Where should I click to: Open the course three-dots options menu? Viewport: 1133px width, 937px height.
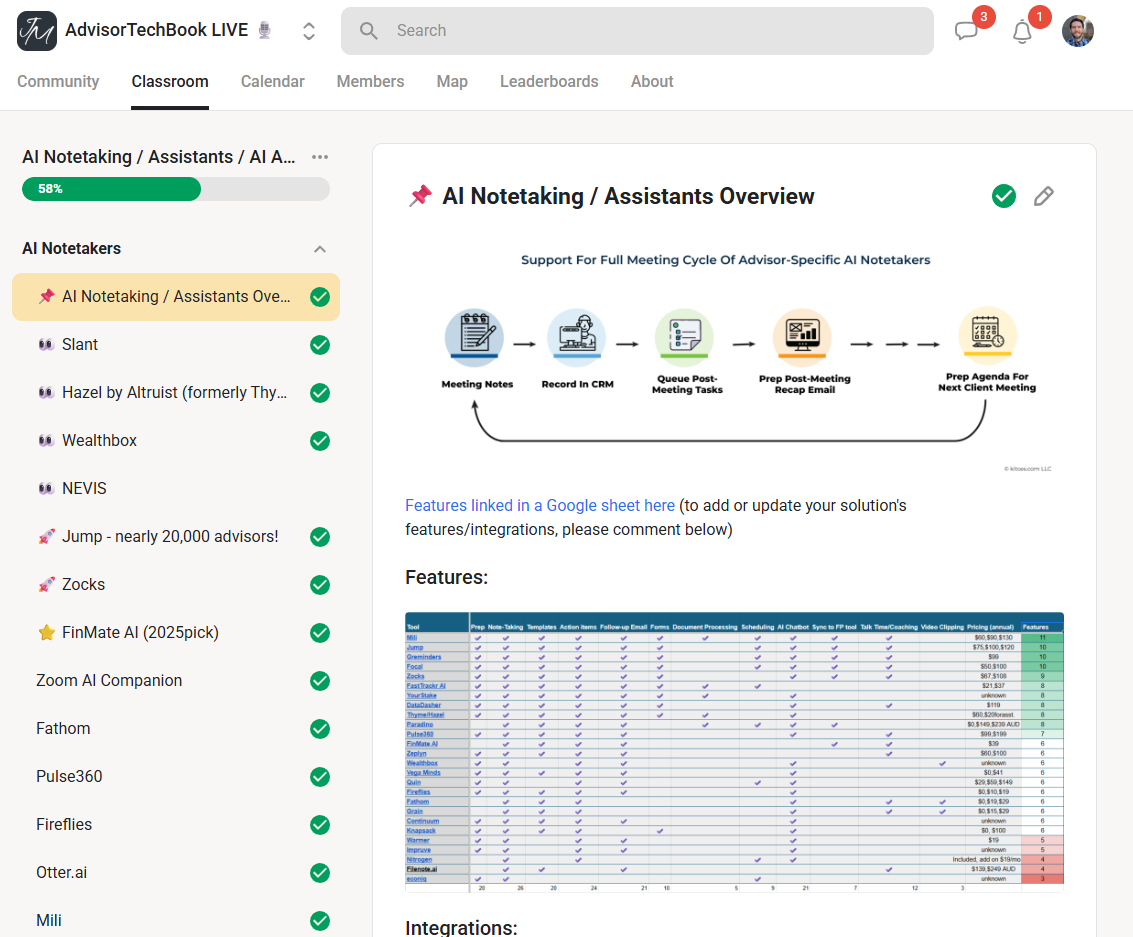tap(319, 157)
